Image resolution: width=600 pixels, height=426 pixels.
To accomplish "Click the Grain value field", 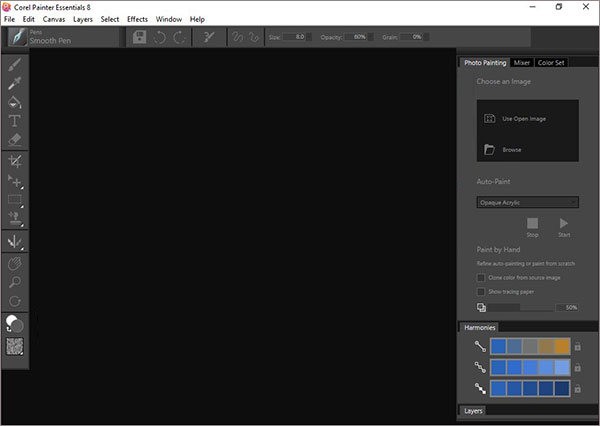I will [x=411, y=37].
